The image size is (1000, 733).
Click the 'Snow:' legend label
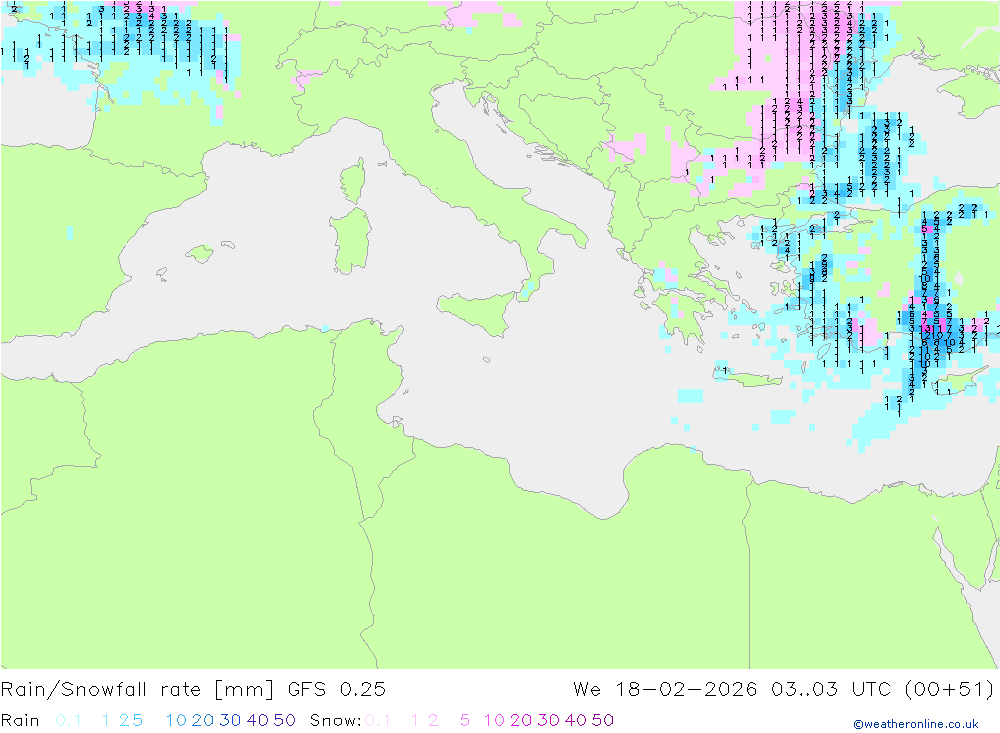[x=335, y=720]
